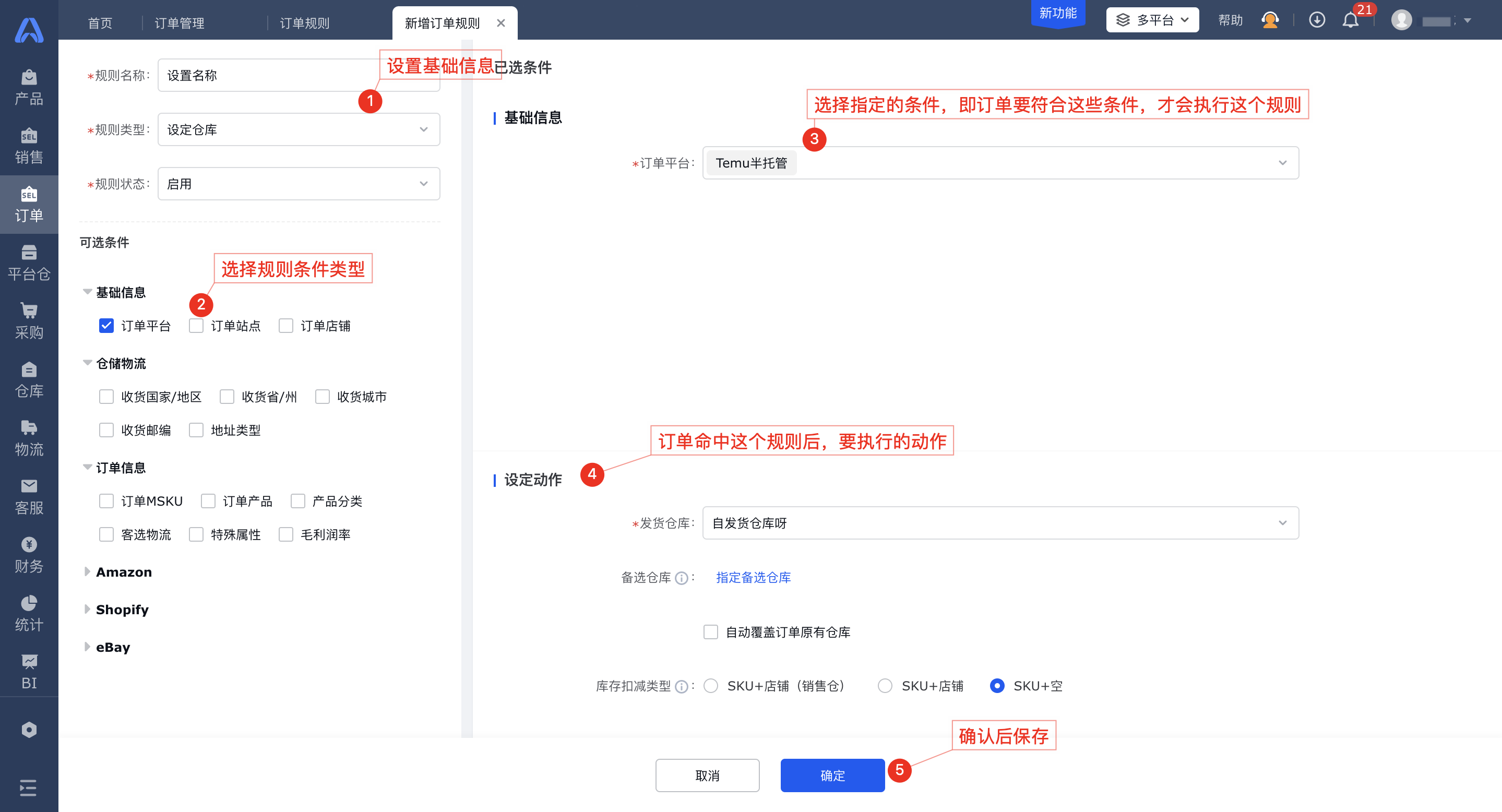Collapse the 订单信息 condition group
The image size is (1502, 812).
(x=87, y=467)
